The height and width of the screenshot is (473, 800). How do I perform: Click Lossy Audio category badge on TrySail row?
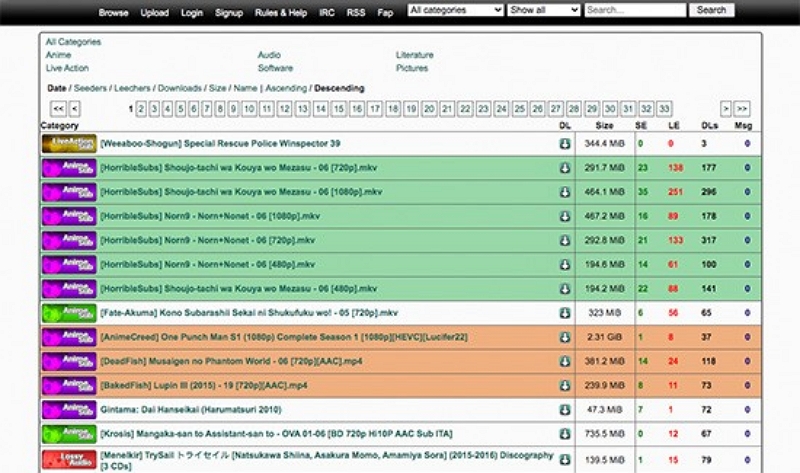pyautogui.click(x=69, y=459)
